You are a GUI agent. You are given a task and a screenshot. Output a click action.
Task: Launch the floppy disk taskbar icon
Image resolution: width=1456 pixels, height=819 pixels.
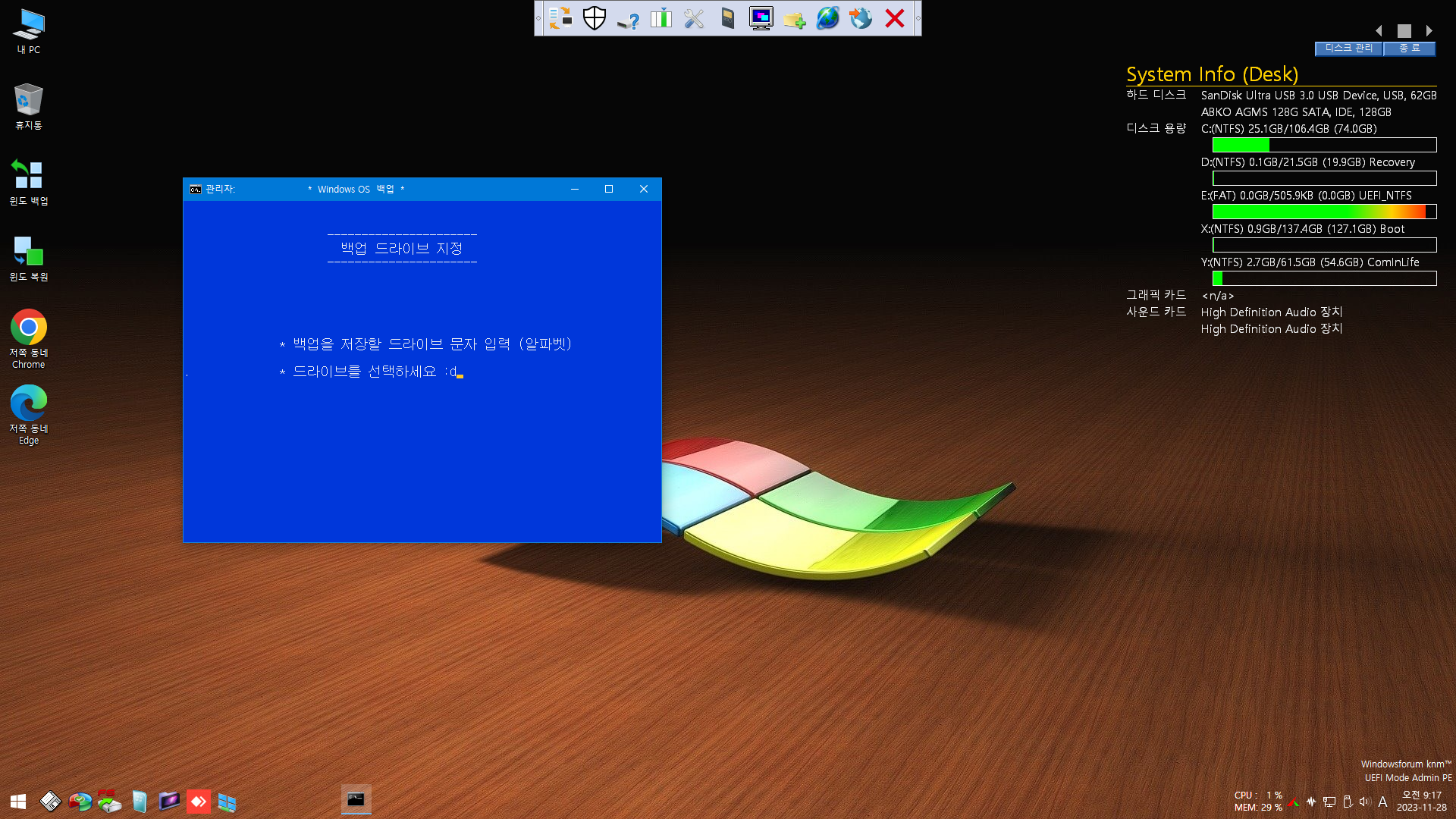[x=50, y=802]
